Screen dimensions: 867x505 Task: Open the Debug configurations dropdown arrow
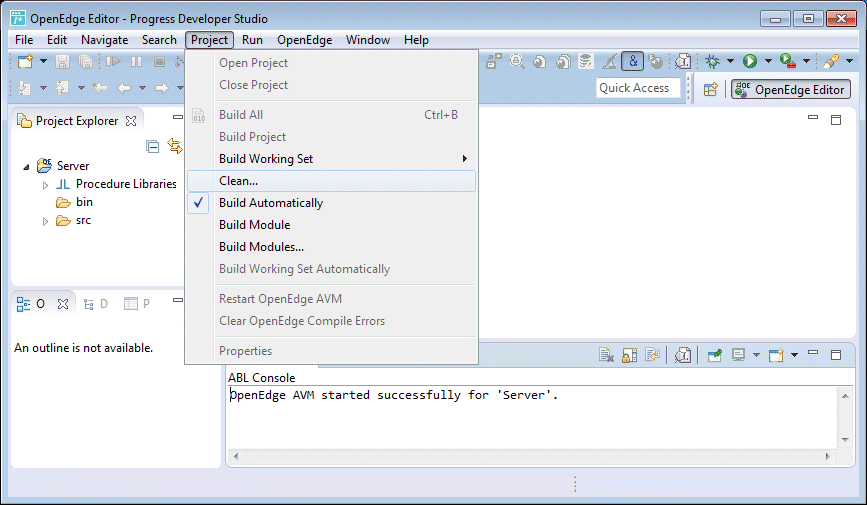pos(730,61)
